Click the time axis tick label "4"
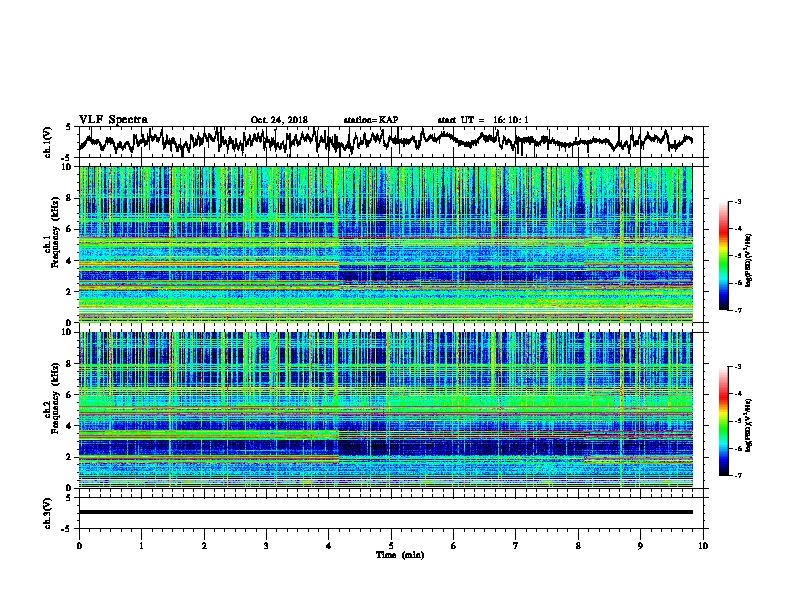 (x=329, y=546)
